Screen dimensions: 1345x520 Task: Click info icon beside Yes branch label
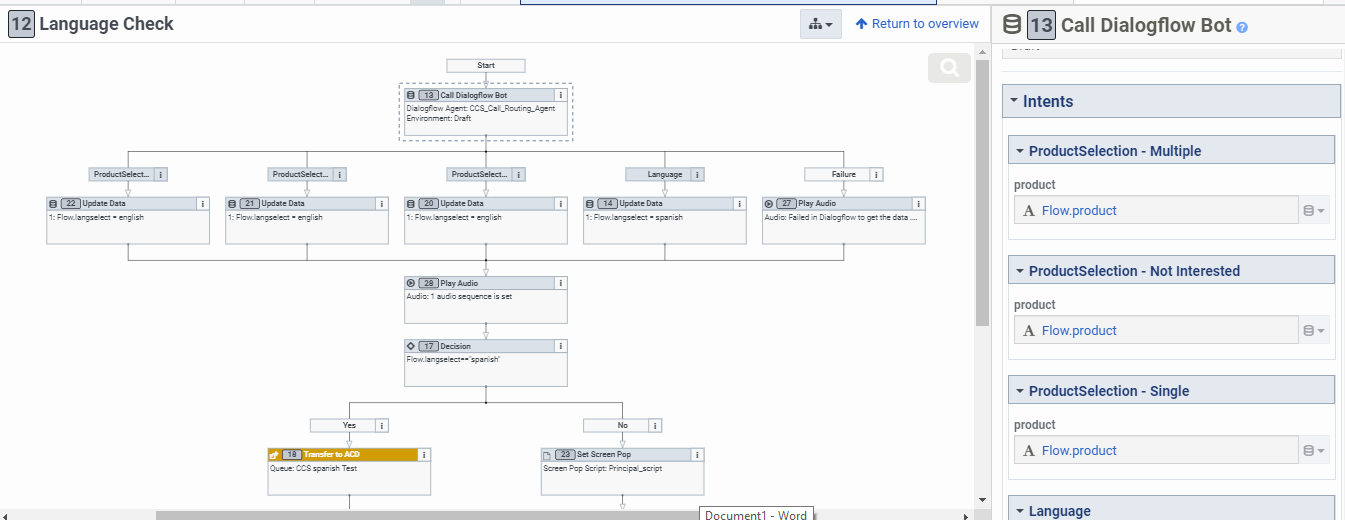click(382, 425)
